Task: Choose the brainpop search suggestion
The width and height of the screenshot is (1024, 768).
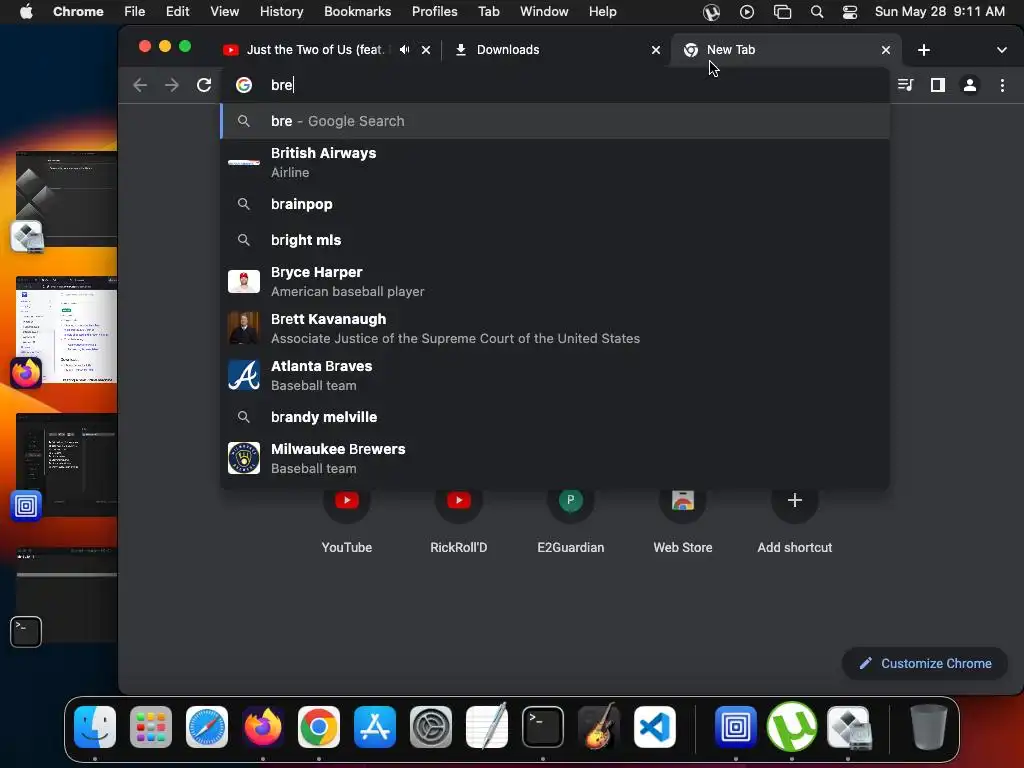Action: pyautogui.click(x=555, y=204)
